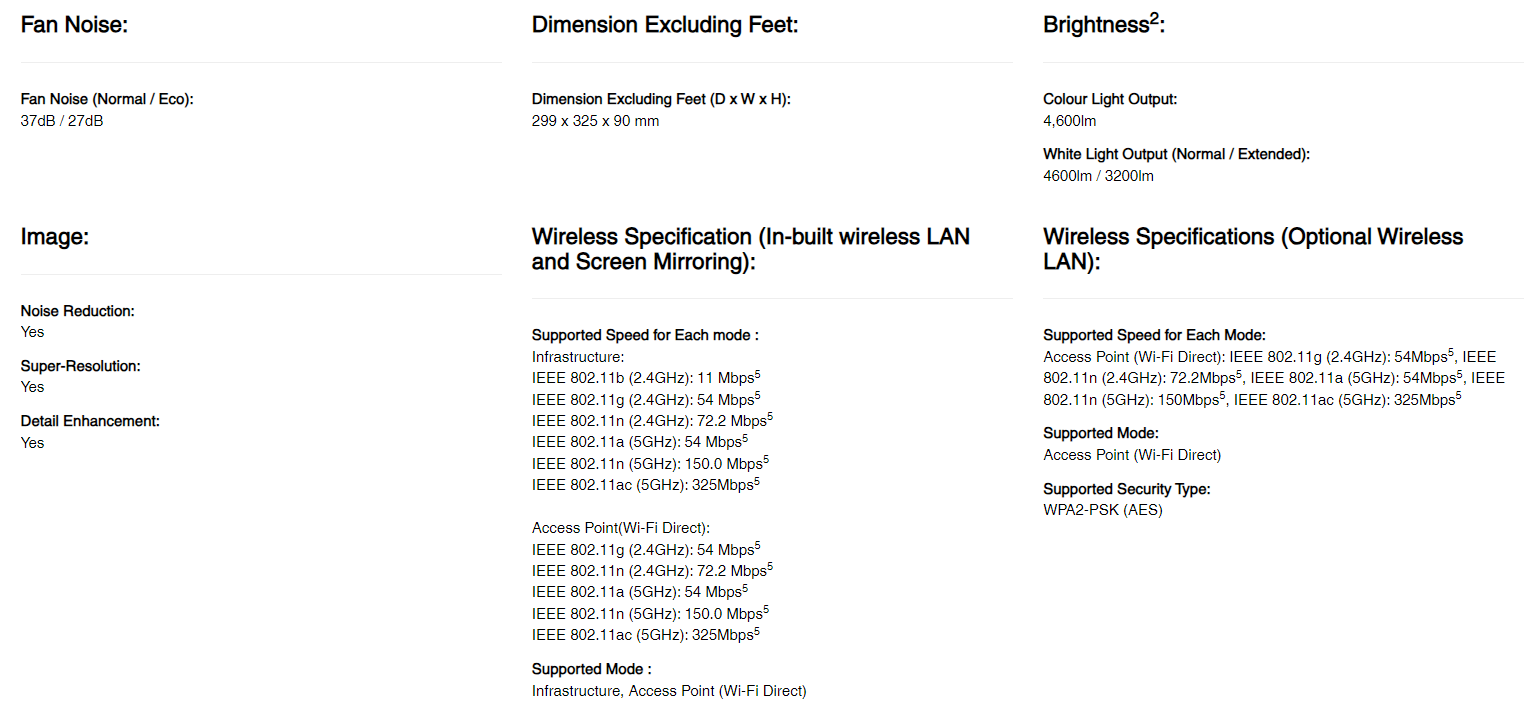1539x710 pixels.
Task: Click the "Fan Noise:" section heading
Action: pos(74,24)
